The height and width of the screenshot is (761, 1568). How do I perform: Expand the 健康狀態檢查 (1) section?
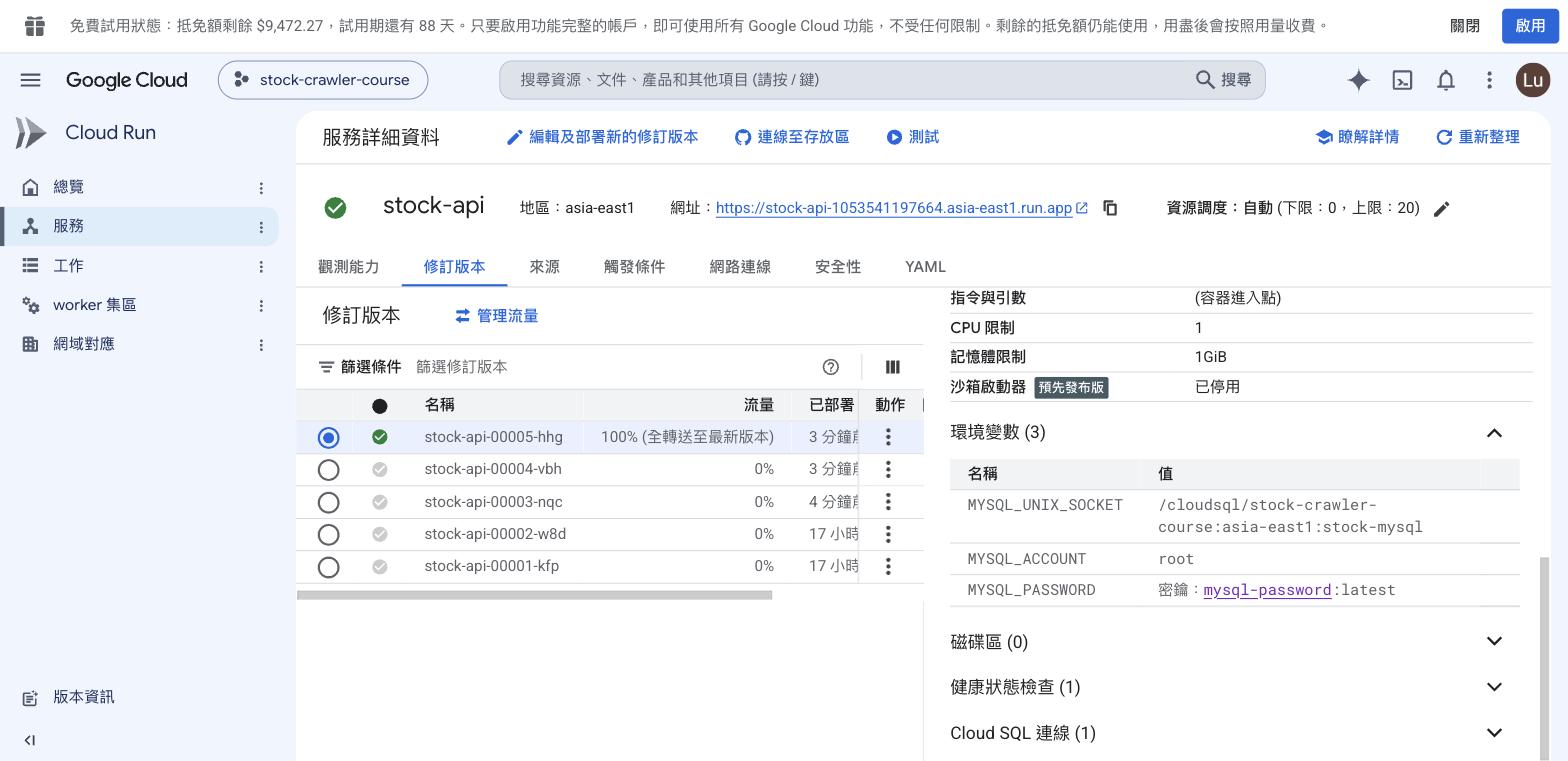(1494, 687)
